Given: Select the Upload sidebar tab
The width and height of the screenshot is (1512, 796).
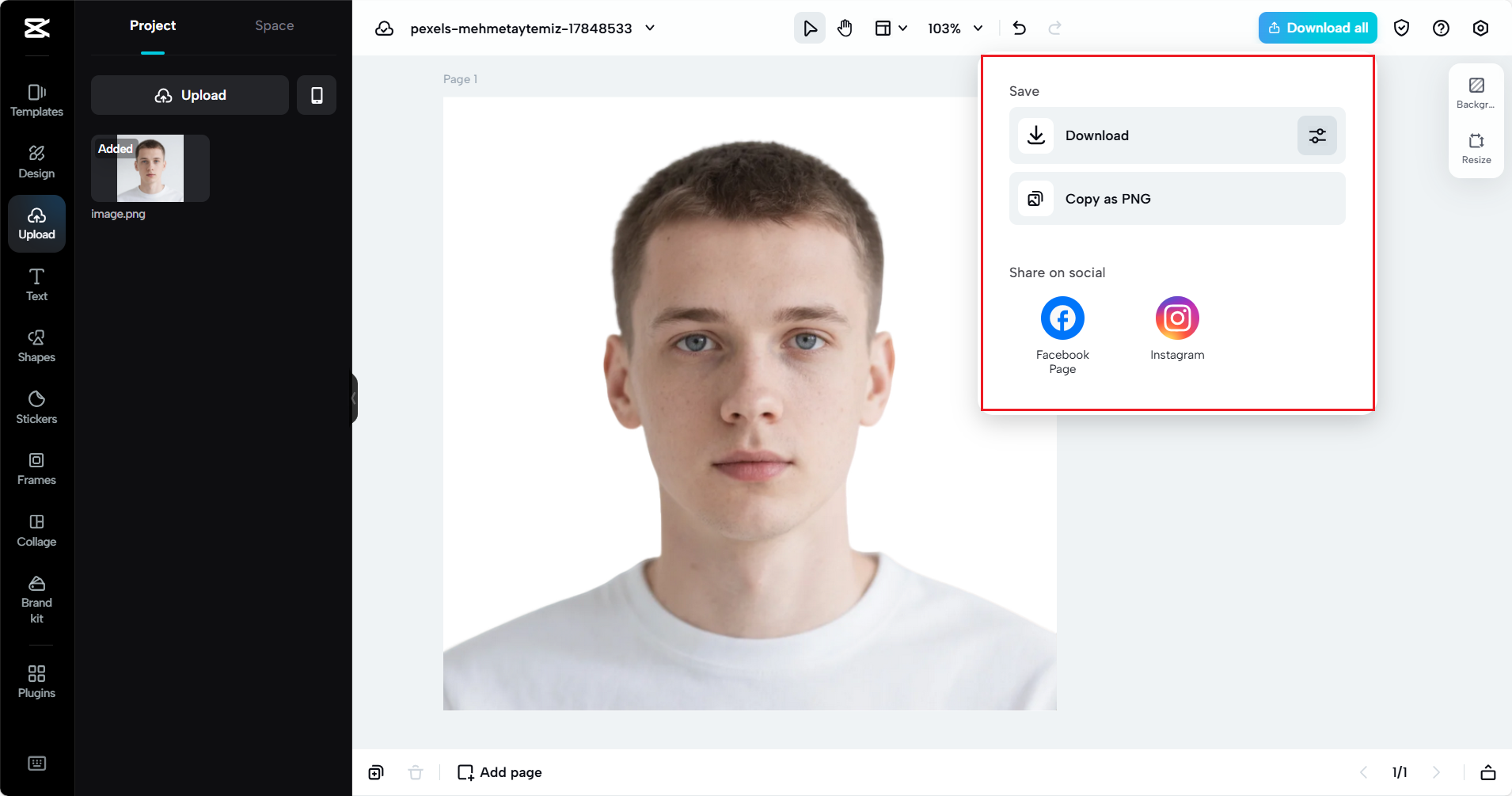Looking at the screenshot, I should [x=36, y=224].
